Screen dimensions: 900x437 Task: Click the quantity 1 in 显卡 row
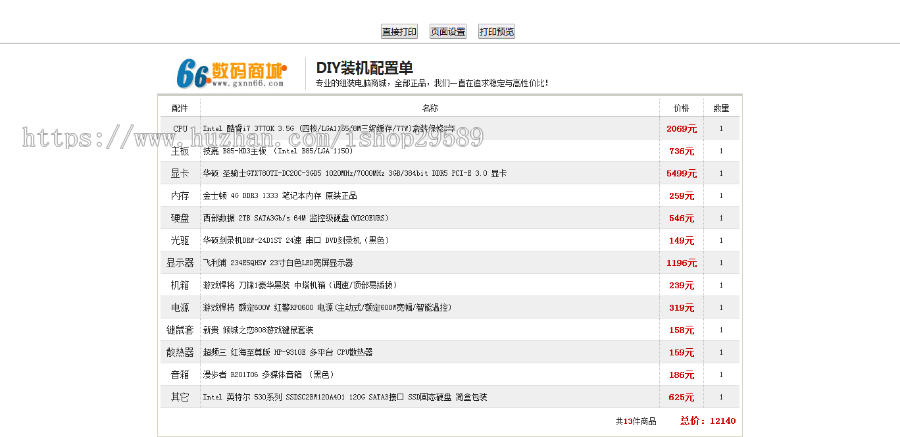[x=721, y=173]
